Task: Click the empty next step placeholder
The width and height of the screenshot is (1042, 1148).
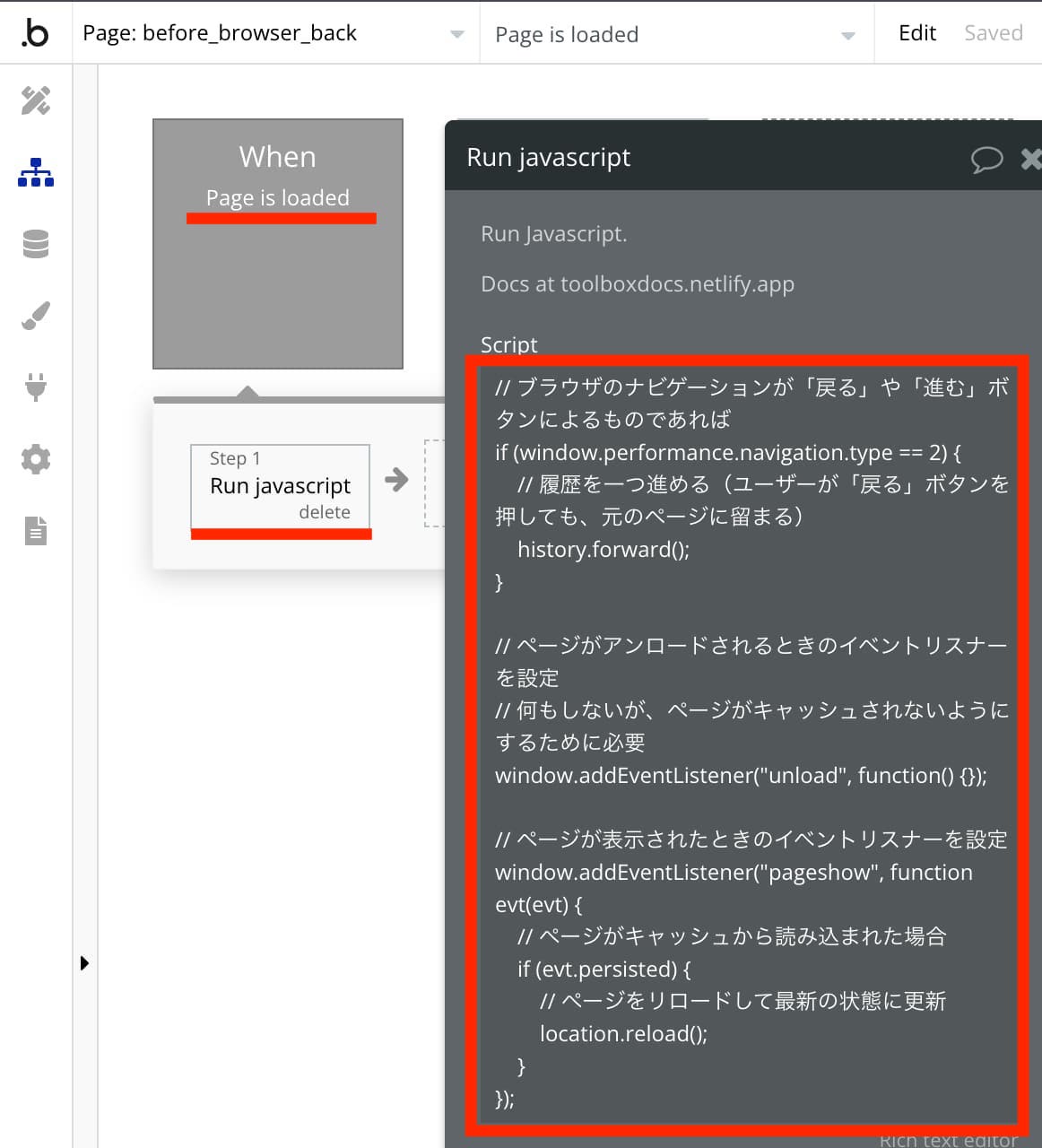Action: [434, 483]
